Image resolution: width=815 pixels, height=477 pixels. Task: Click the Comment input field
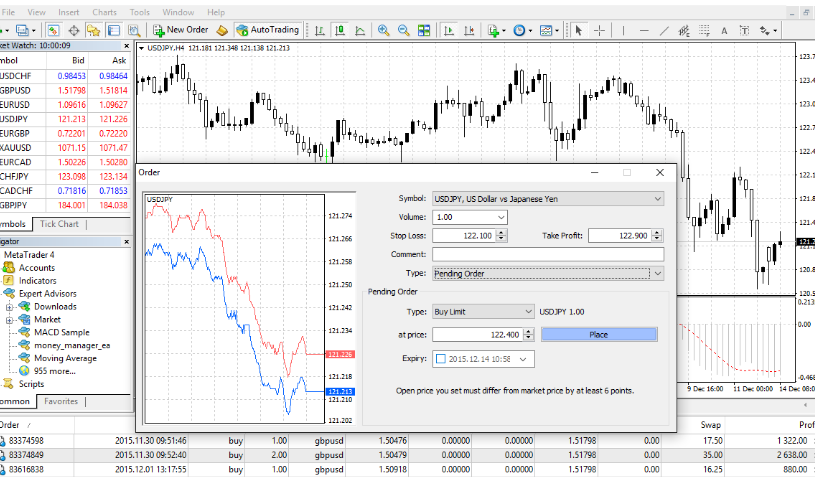[x=548, y=255]
